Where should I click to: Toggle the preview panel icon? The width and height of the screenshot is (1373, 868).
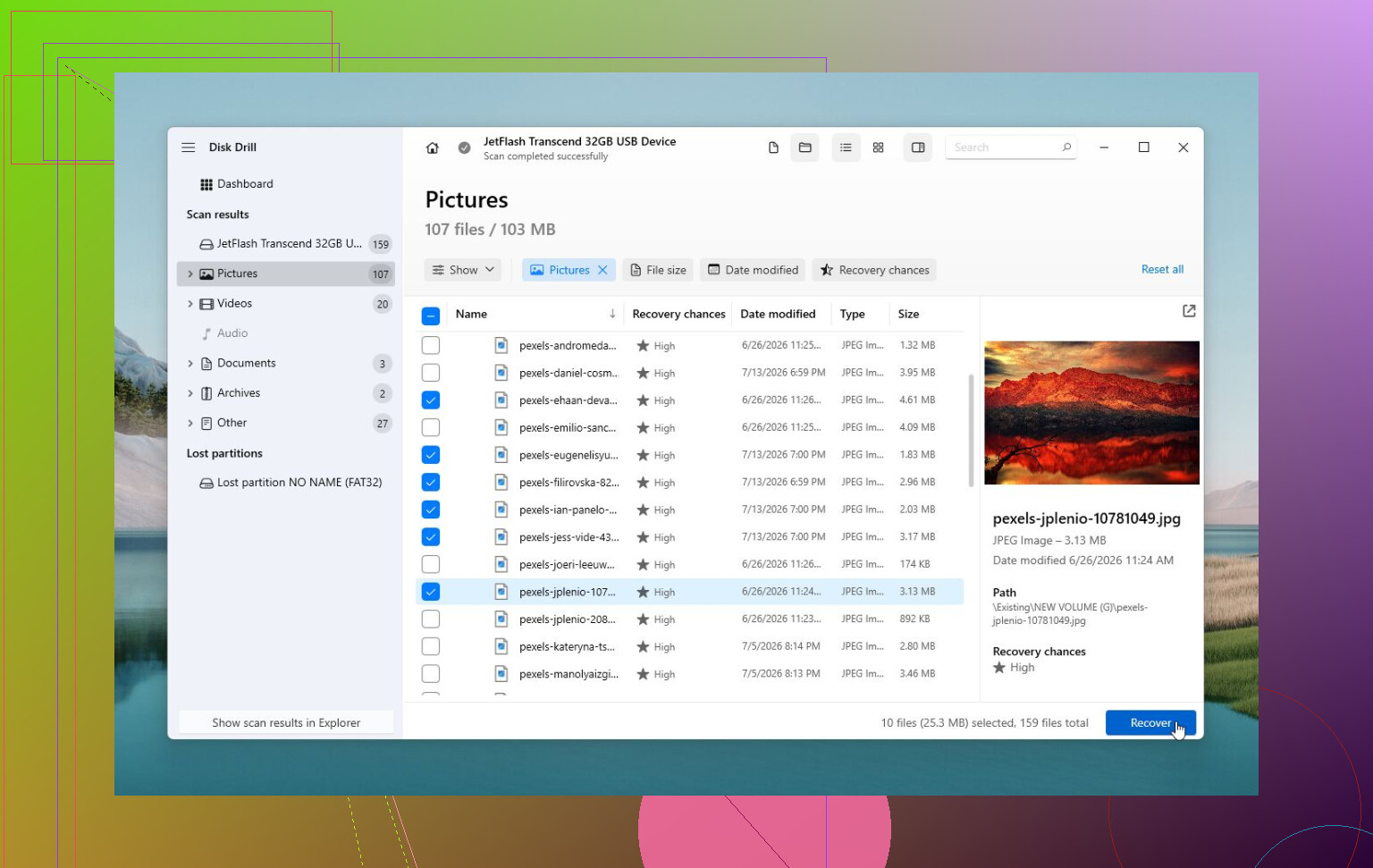pyautogui.click(x=918, y=147)
